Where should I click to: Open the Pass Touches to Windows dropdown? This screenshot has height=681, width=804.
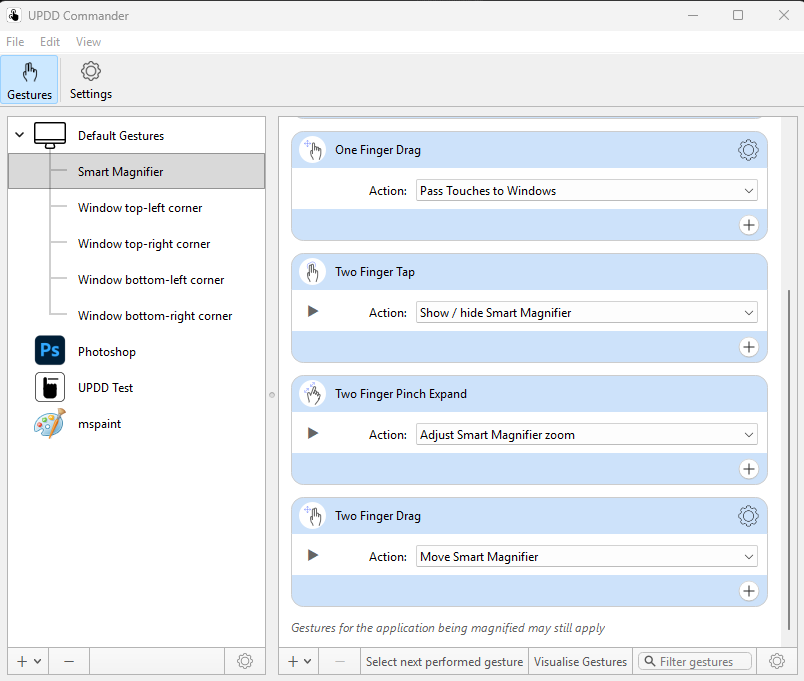pyautogui.click(x=587, y=191)
